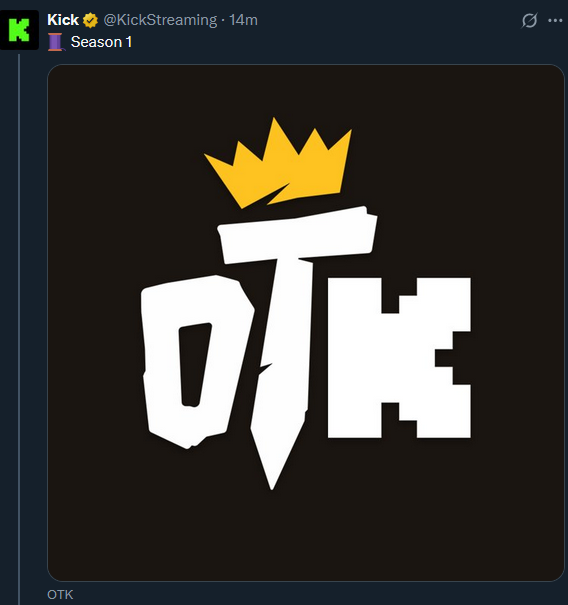Image resolution: width=568 pixels, height=605 pixels.
Task: Click the pixelated K in the logo
Action: [x=399, y=358]
